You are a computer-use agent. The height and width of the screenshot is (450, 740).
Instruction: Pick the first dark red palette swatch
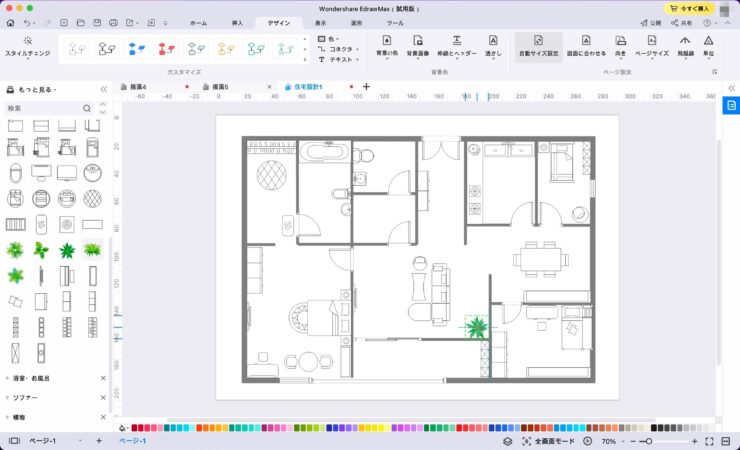[134, 428]
